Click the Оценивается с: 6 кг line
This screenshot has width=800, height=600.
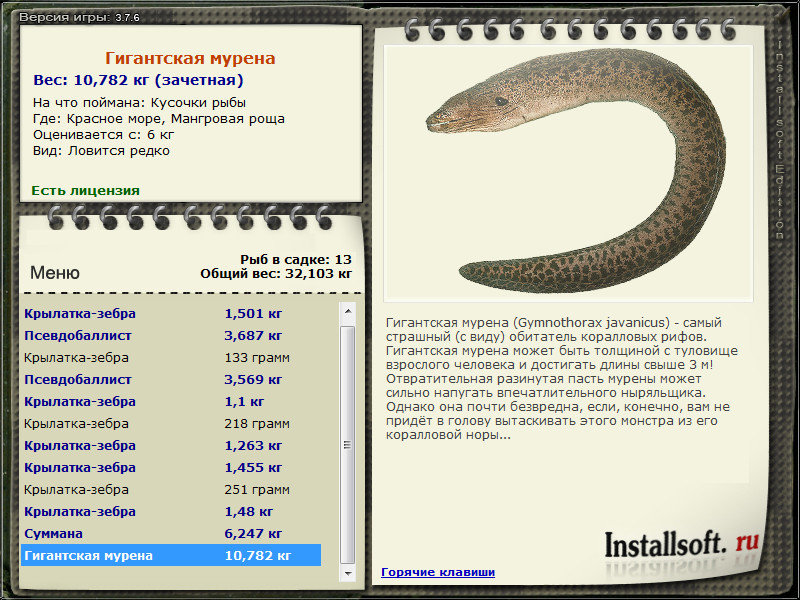point(104,135)
